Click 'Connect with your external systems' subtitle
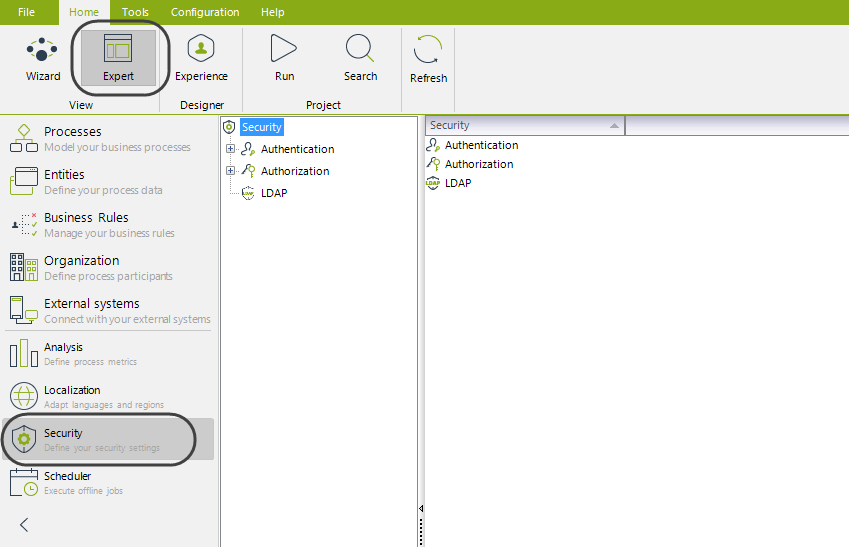Screen dimensions: 849x547 click(x=127, y=319)
